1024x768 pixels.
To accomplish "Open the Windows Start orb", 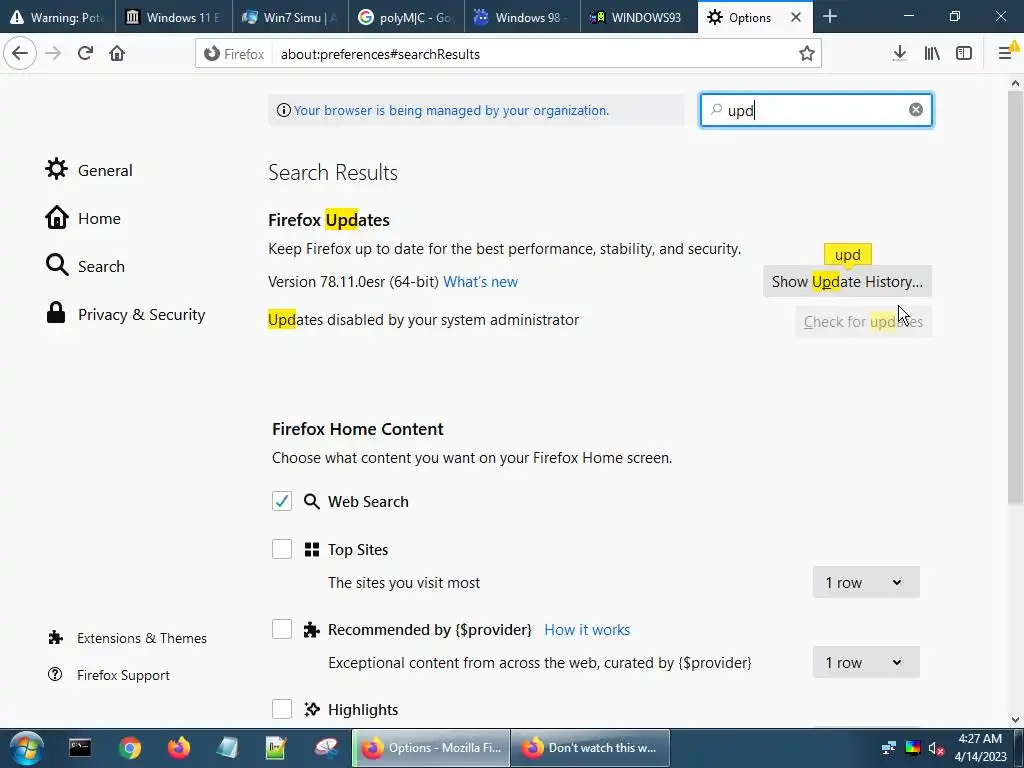I will coord(26,748).
